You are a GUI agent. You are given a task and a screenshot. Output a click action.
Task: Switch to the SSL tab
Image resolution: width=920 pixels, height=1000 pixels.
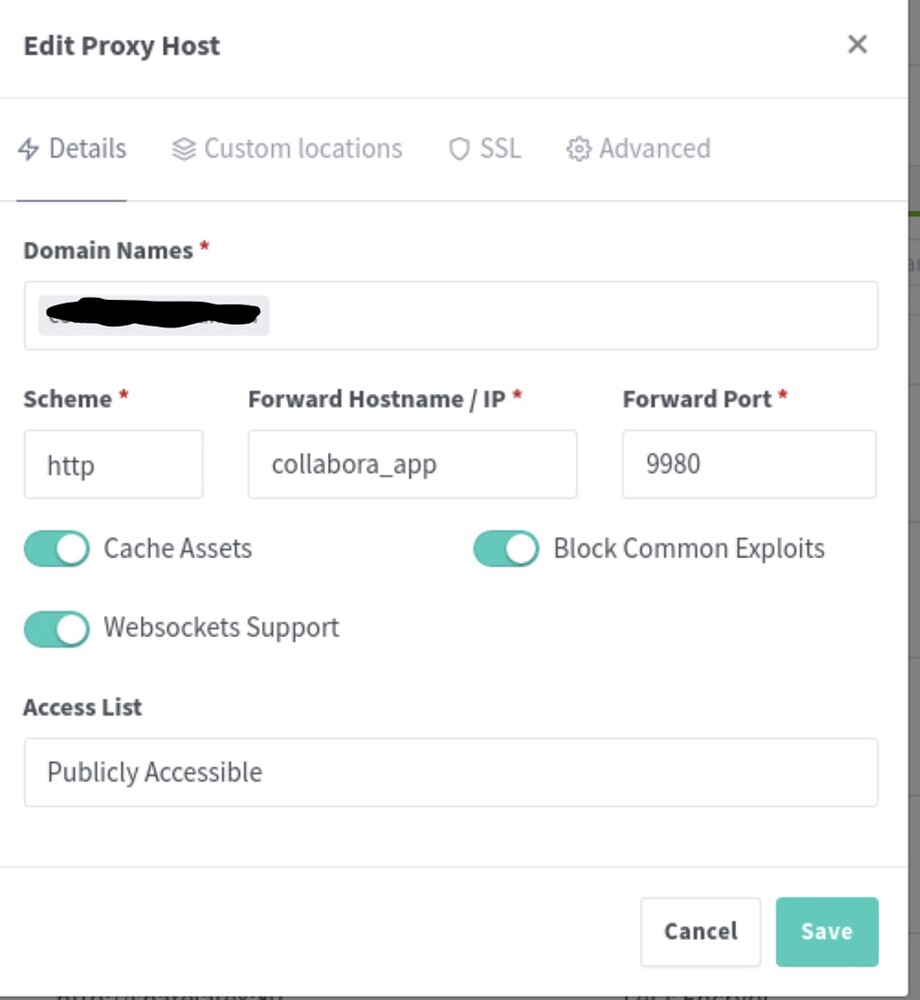tap(485, 149)
